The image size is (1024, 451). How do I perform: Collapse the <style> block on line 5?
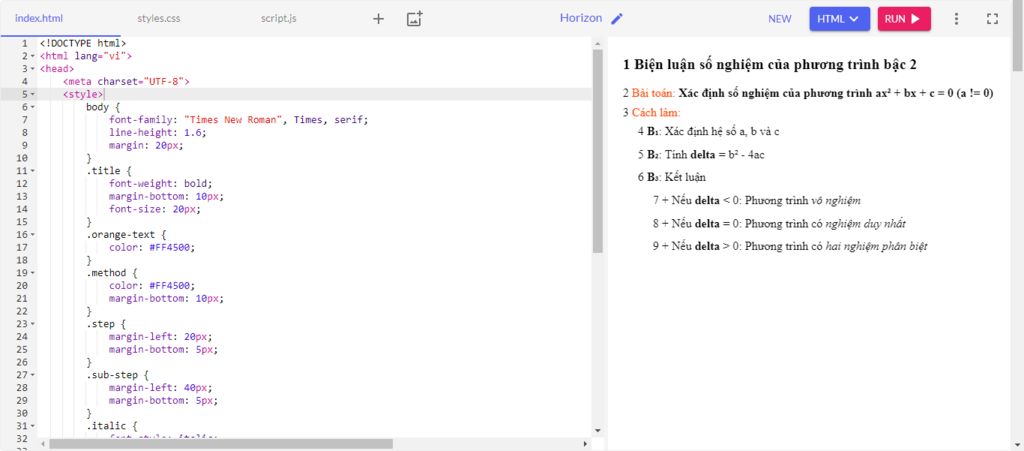coord(33,94)
